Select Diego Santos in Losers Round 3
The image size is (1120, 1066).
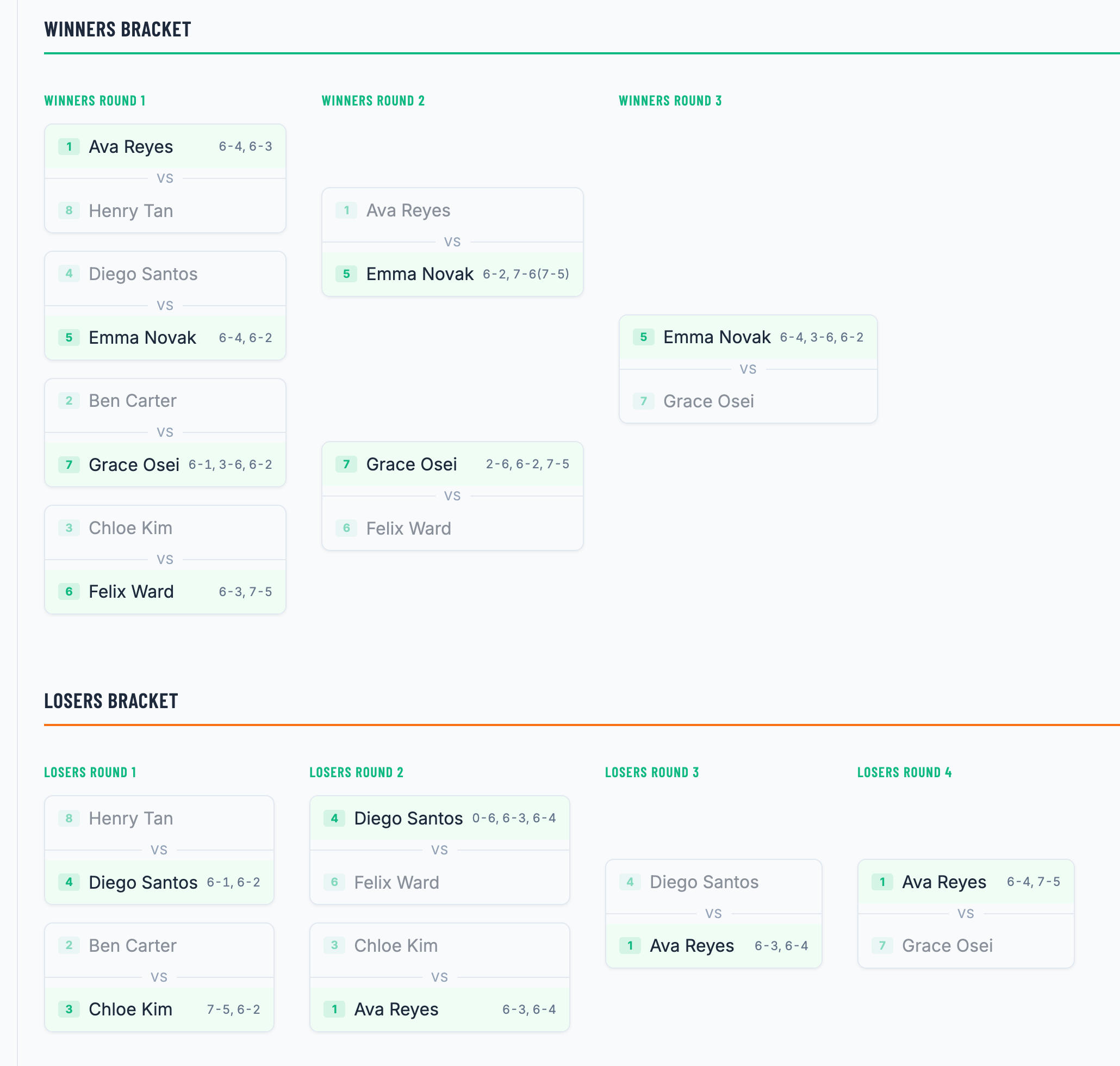(713, 882)
